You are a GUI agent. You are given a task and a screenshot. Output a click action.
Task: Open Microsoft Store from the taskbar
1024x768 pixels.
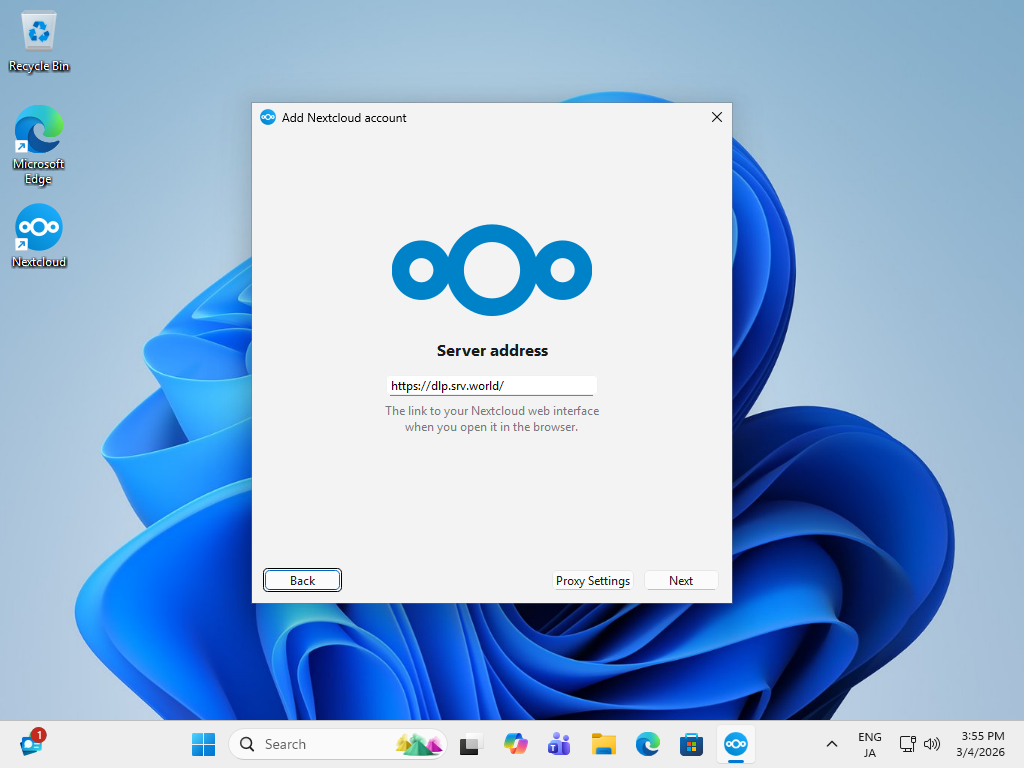[691, 744]
